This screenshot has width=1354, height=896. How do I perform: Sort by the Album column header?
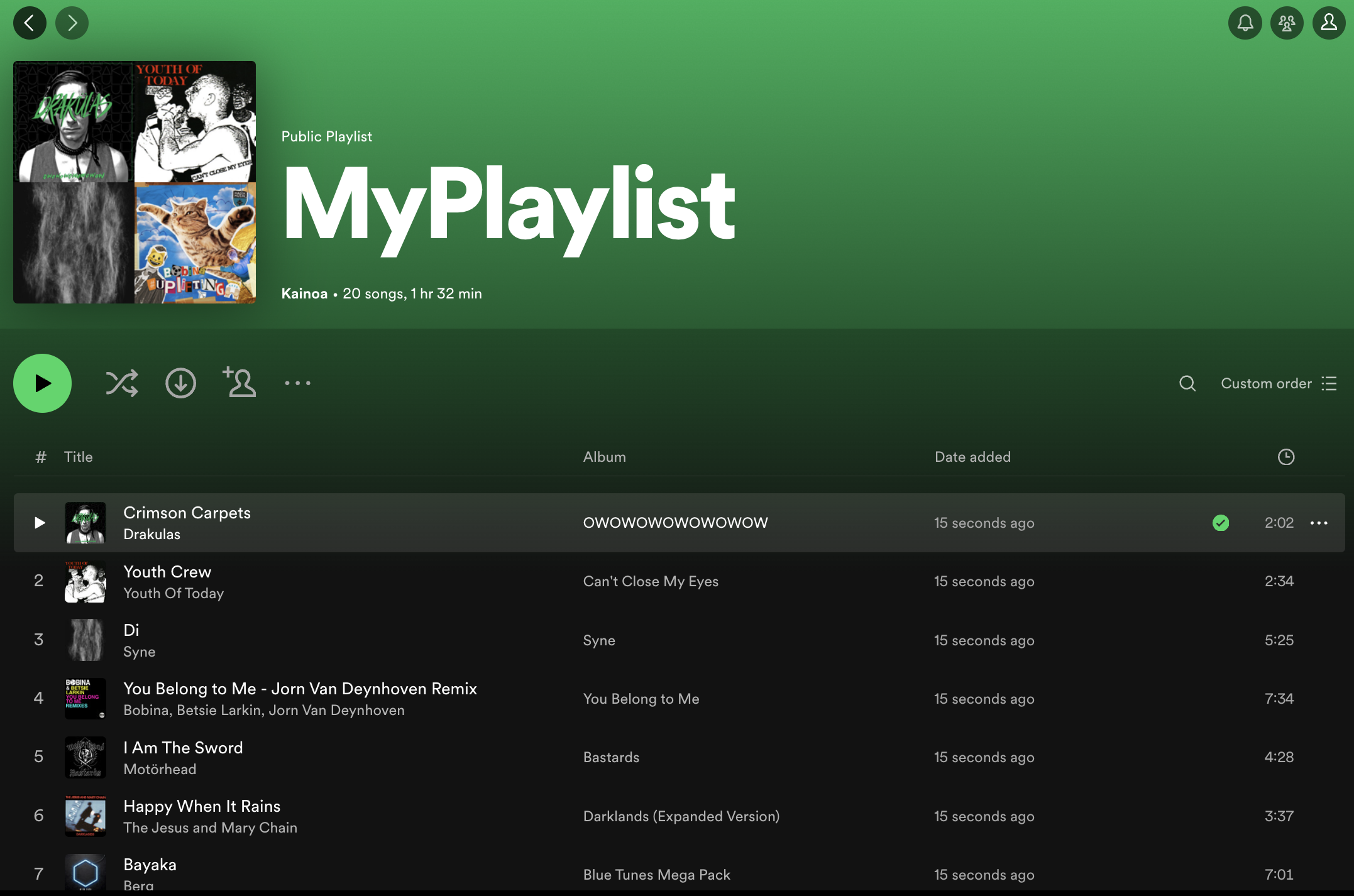coord(604,457)
